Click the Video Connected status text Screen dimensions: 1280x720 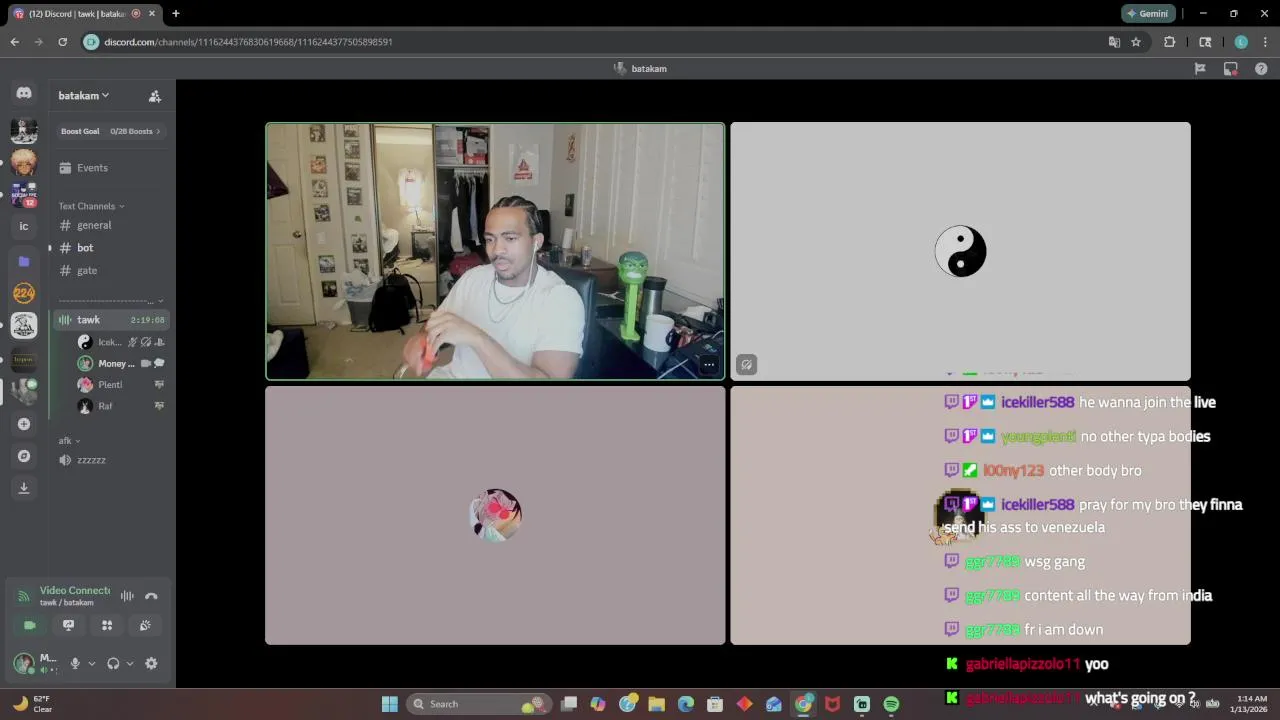tap(74, 590)
